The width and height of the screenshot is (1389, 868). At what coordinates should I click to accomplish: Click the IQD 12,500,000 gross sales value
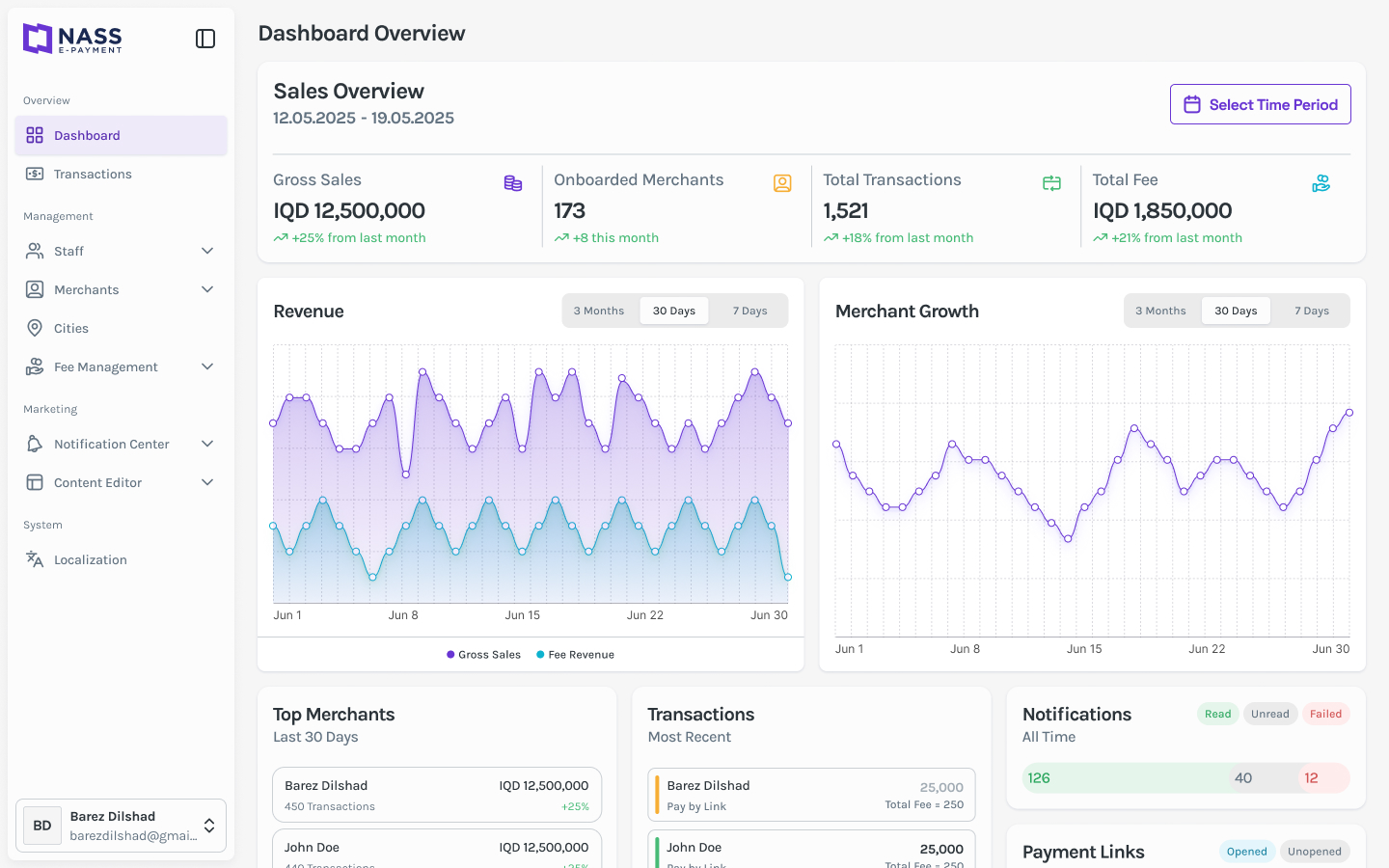349,210
